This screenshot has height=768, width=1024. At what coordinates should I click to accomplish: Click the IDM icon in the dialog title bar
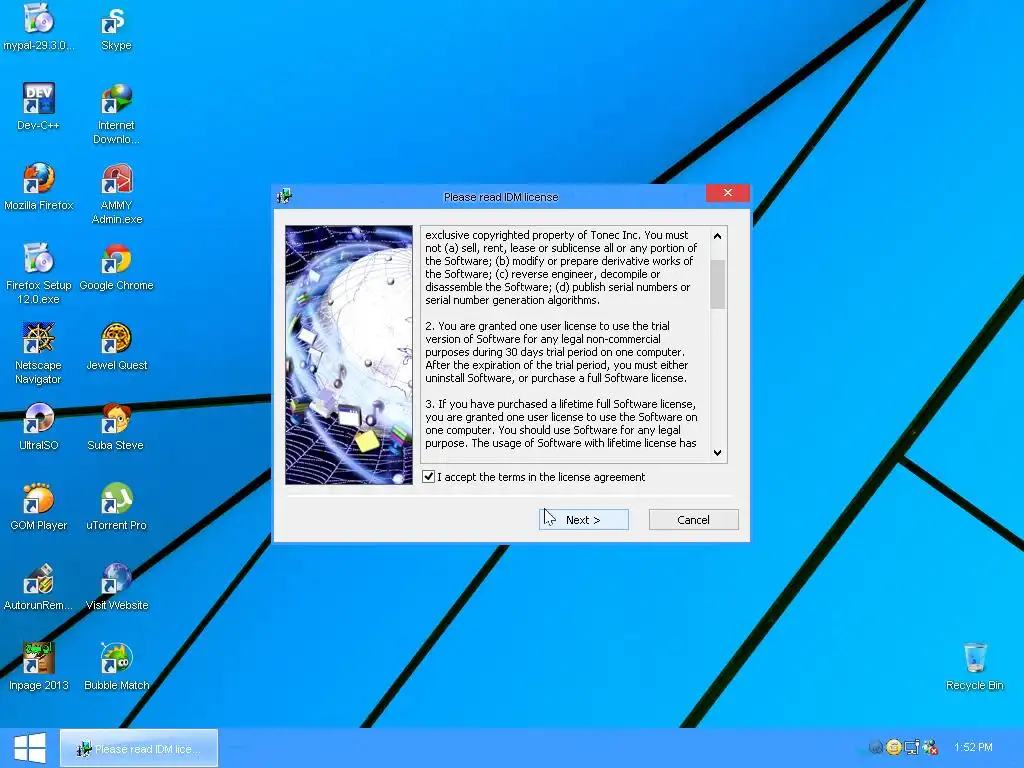[x=284, y=195]
